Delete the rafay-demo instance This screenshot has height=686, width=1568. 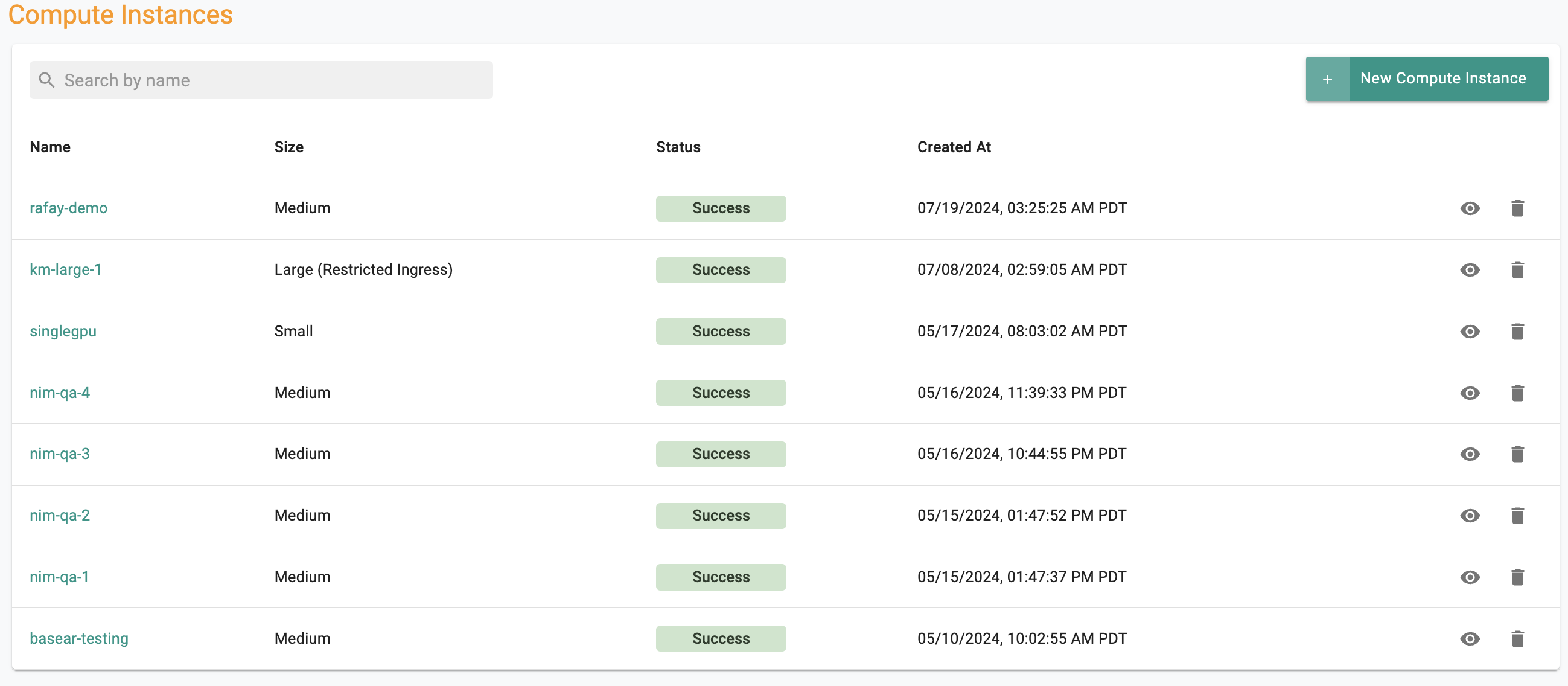tap(1517, 208)
